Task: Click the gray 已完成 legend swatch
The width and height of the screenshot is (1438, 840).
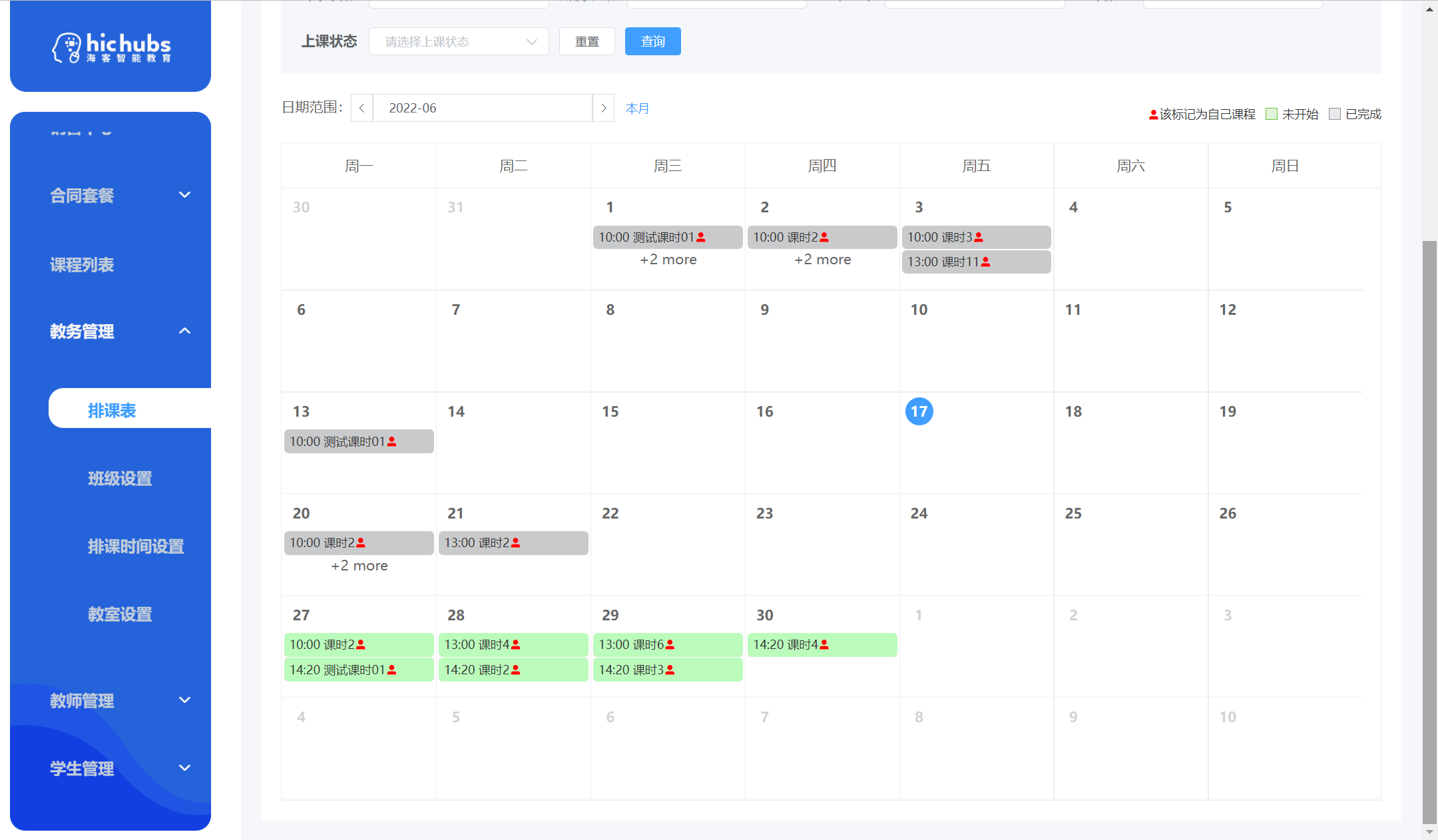Action: point(1334,114)
